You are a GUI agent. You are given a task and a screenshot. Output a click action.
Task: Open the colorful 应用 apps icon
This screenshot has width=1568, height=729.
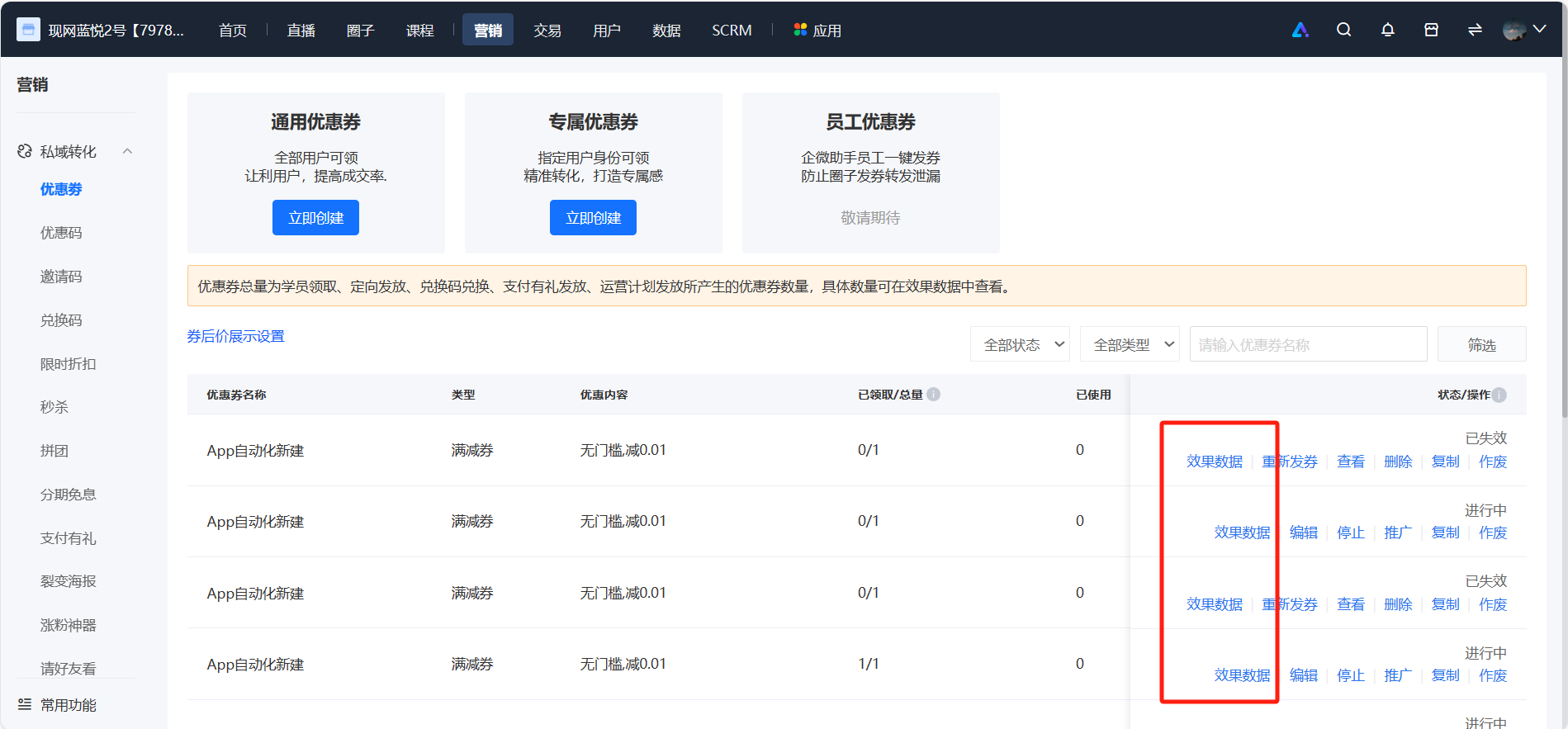point(800,30)
